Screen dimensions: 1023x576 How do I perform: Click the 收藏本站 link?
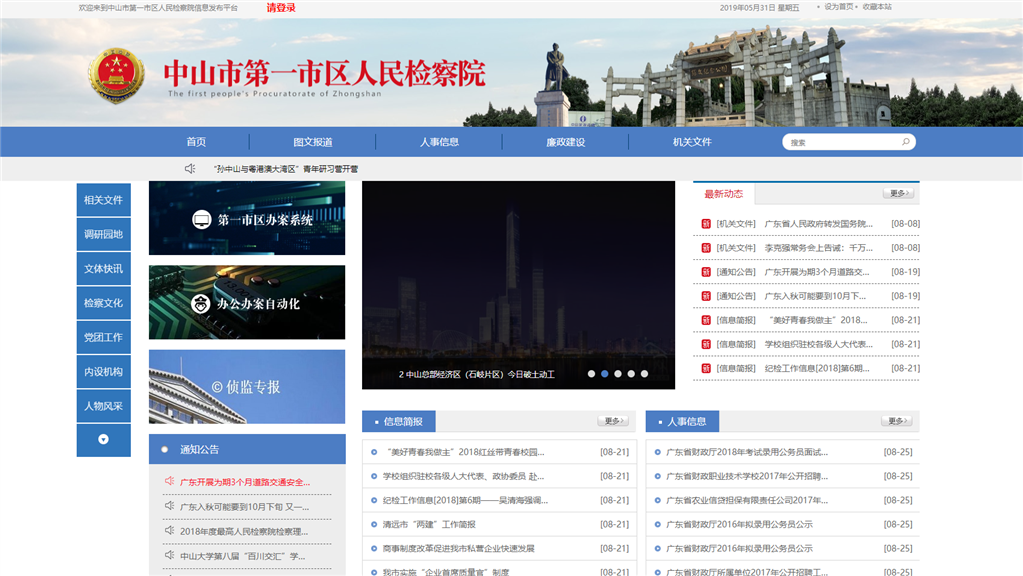(x=877, y=7)
